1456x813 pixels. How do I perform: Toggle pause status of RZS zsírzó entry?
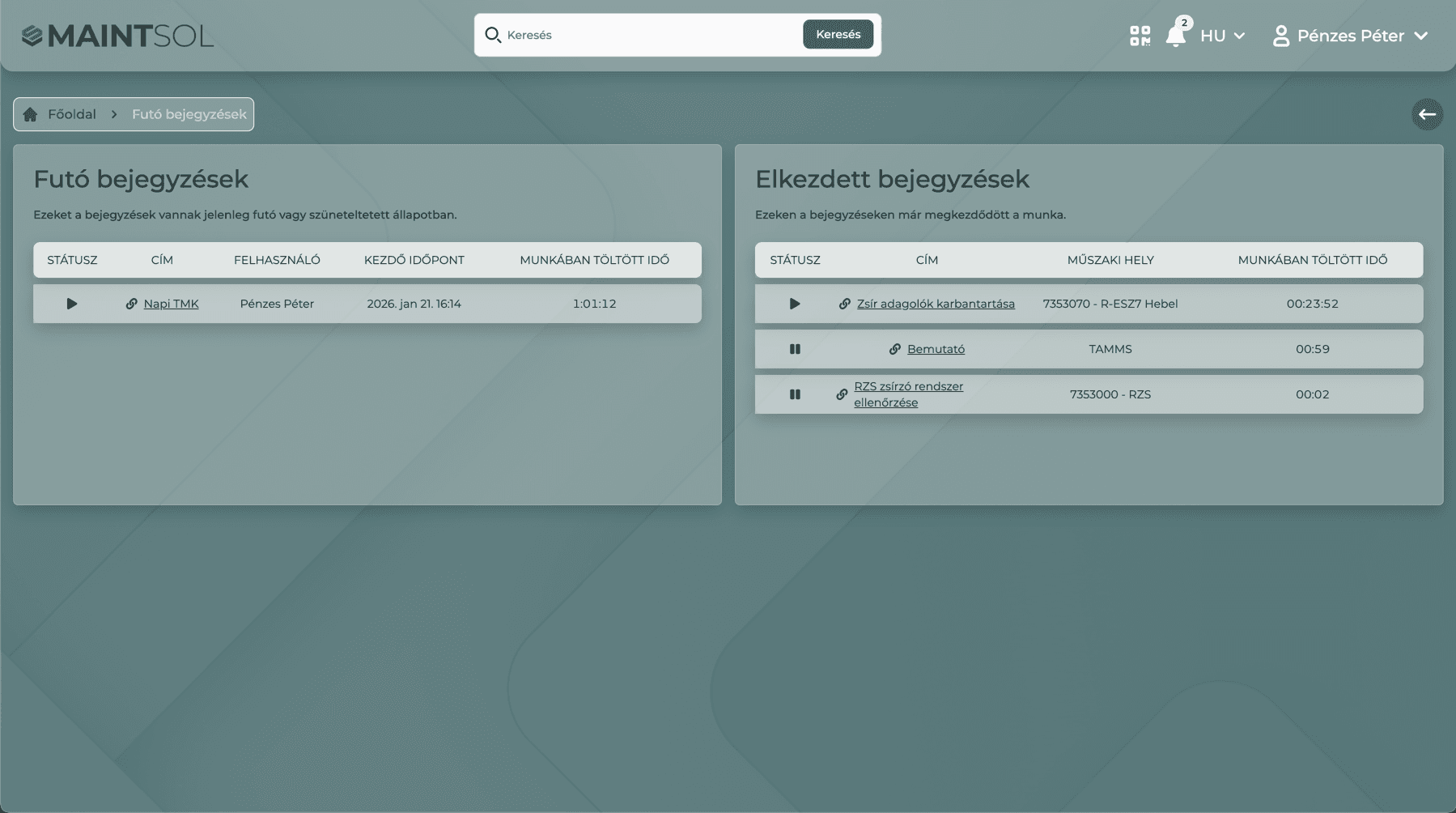tap(795, 394)
